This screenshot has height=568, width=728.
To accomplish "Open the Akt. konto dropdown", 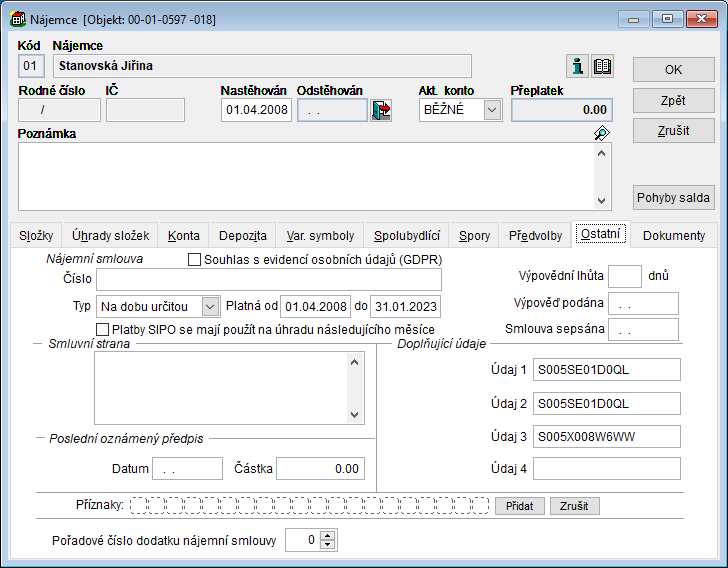I will coord(492,110).
